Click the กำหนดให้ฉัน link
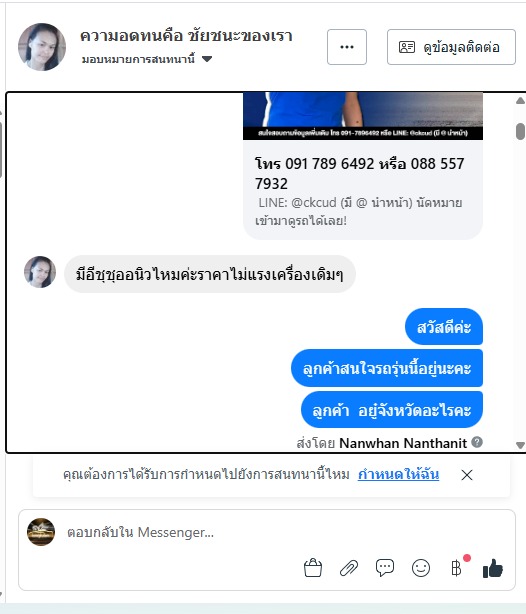This screenshot has width=526, height=614. pyautogui.click(x=398, y=474)
